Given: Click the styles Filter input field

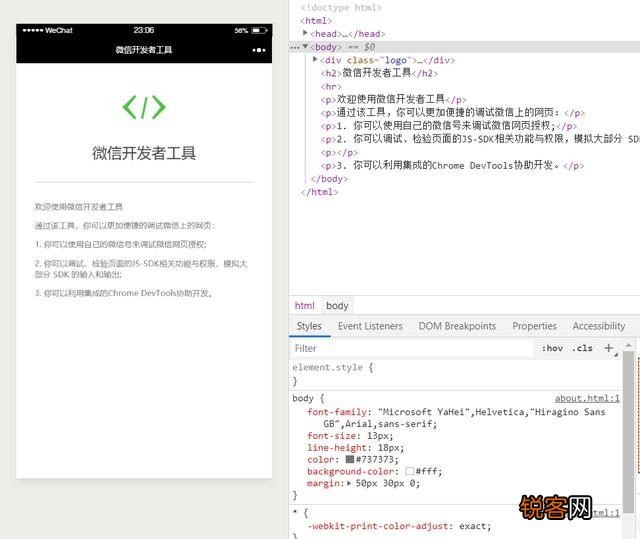Looking at the screenshot, I should pos(410,349).
